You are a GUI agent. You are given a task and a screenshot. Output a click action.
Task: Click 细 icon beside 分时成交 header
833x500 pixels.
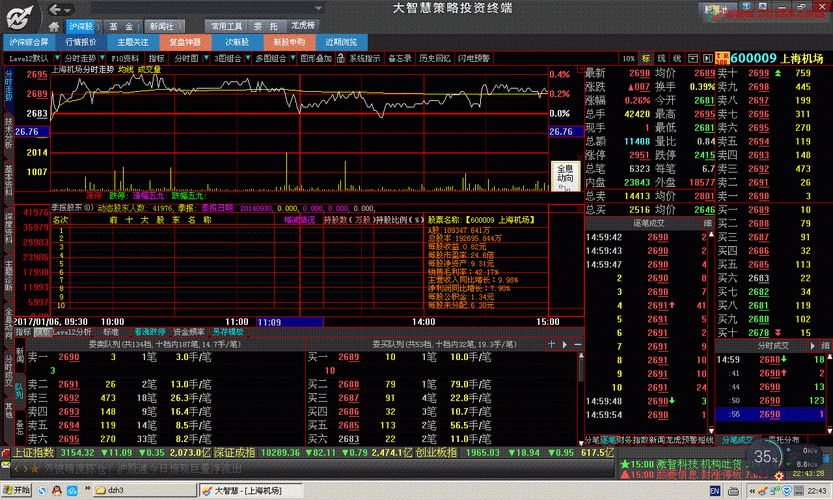click(825, 345)
